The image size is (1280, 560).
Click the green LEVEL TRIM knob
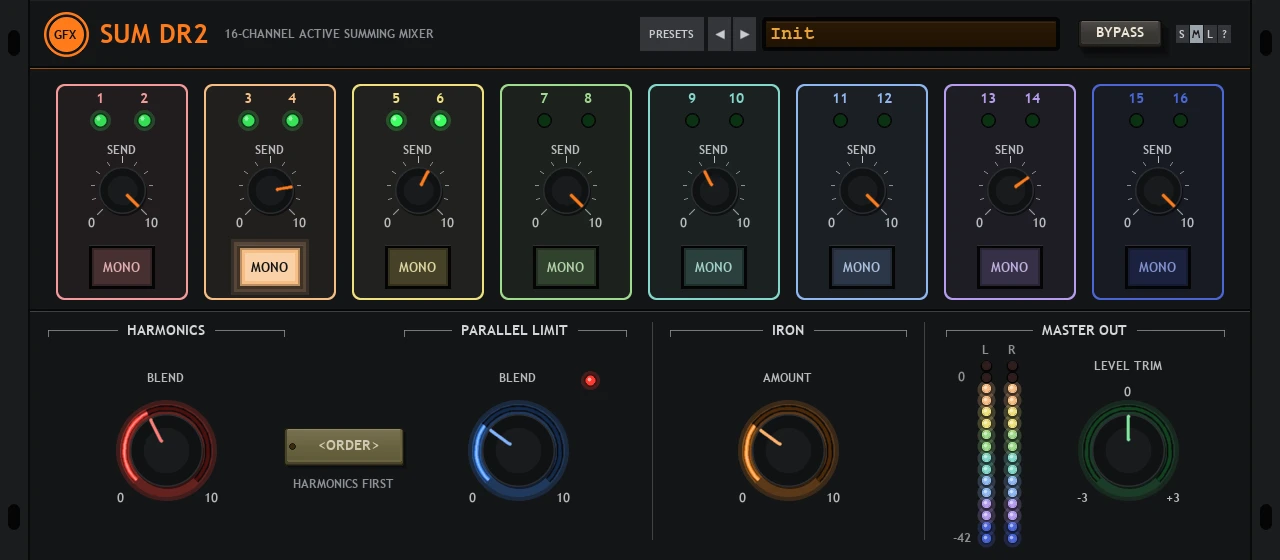tap(1128, 450)
